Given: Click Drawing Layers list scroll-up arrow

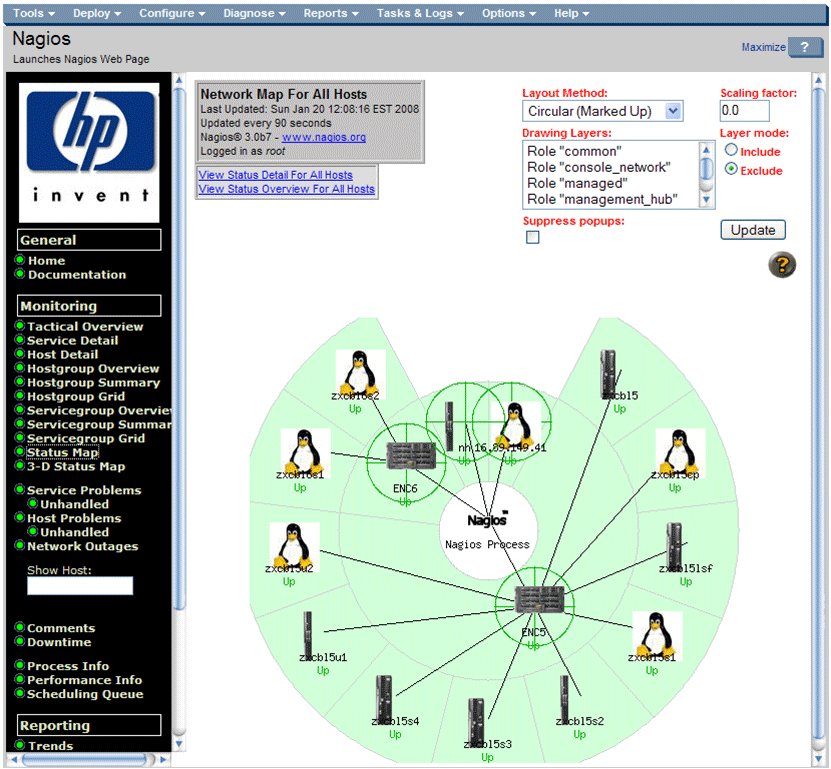Looking at the screenshot, I should 706,149.
